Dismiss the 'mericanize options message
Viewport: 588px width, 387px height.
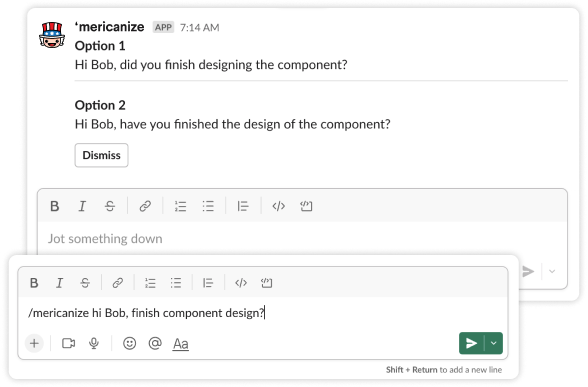point(101,155)
